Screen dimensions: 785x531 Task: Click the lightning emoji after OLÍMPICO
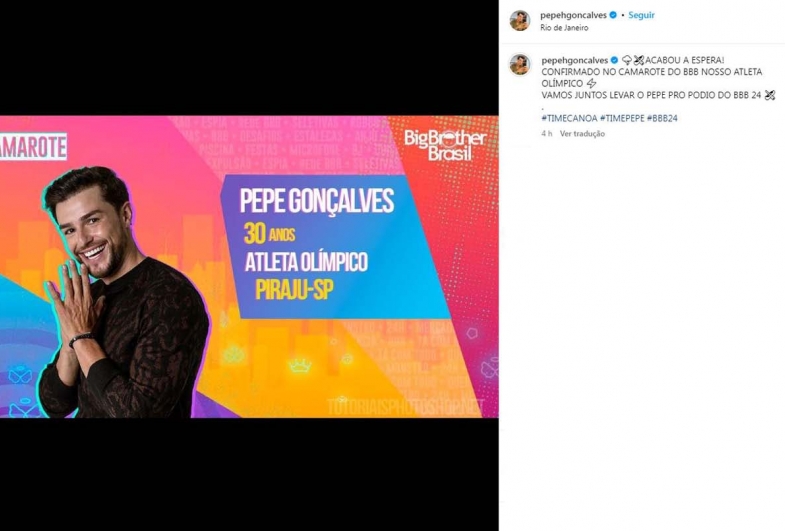click(x=591, y=83)
